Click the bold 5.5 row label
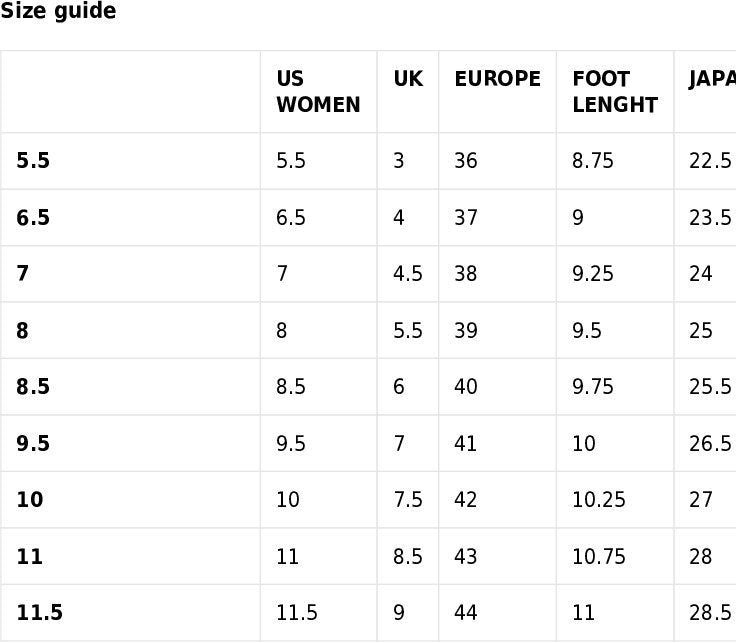This screenshot has height=642, width=736. click(x=33, y=160)
